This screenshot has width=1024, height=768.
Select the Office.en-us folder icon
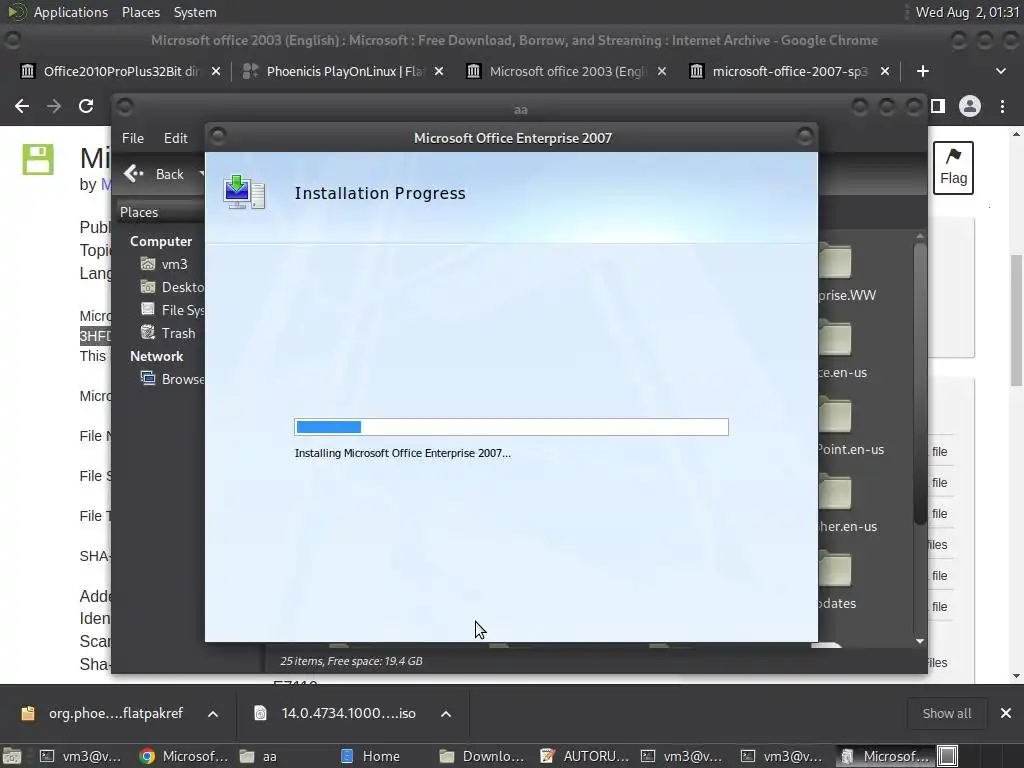835,338
